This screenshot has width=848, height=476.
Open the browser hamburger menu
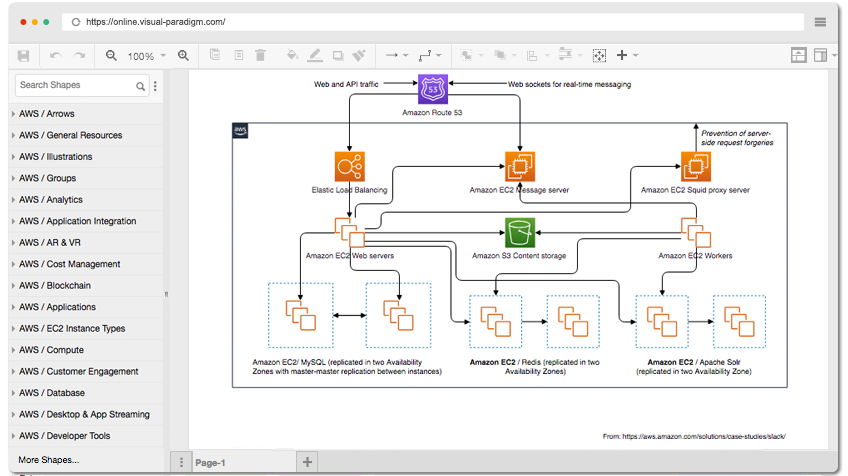(820, 22)
